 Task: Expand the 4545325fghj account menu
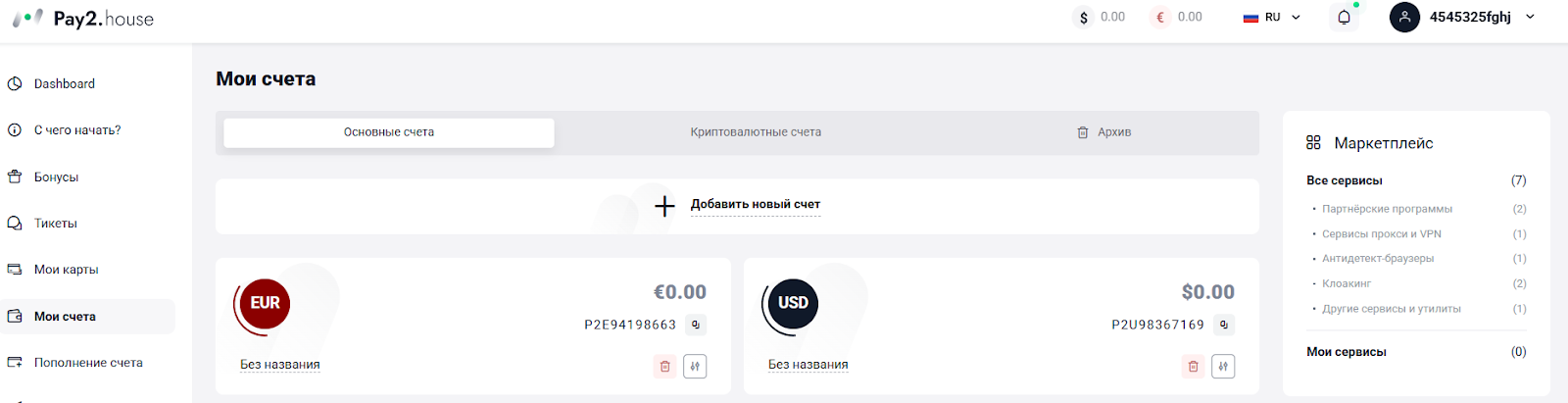1530,17
